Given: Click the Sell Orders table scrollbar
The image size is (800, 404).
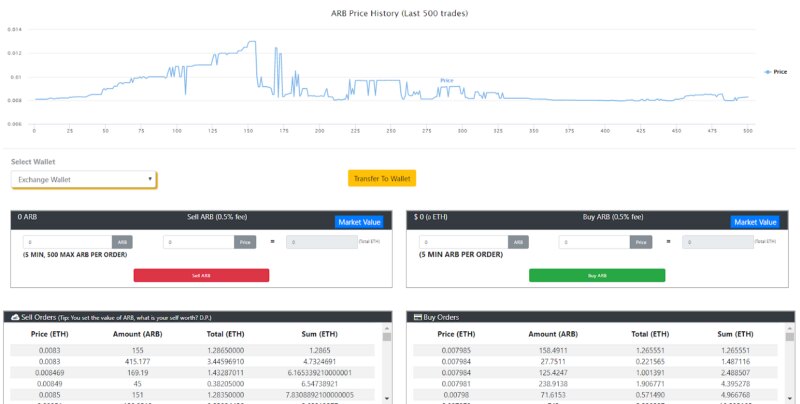Looking at the screenshot, I should 388,370.
